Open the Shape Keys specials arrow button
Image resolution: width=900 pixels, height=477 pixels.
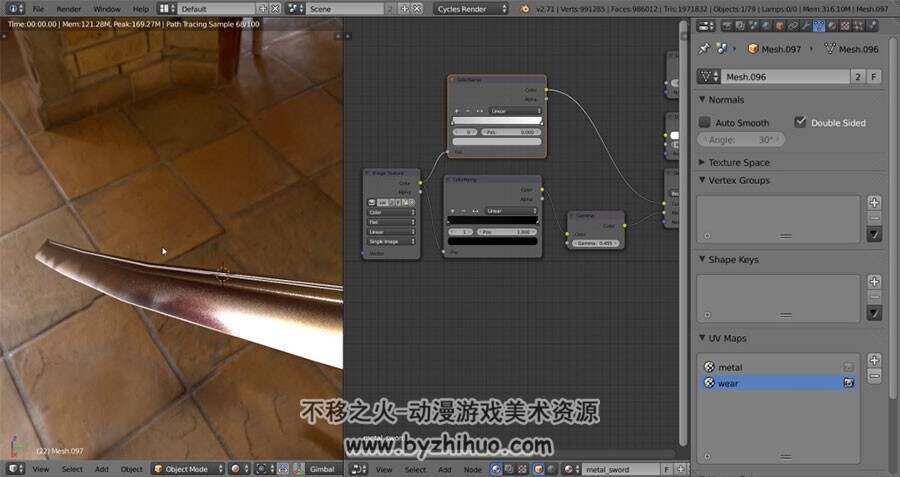[x=874, y=313]
